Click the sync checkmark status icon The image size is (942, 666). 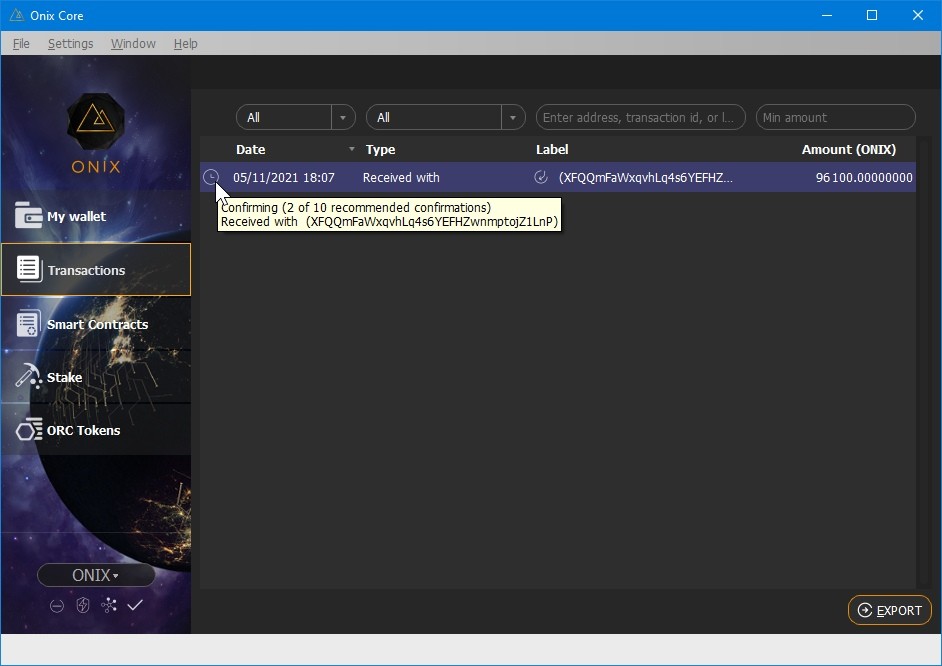click(x=135, y=605)
